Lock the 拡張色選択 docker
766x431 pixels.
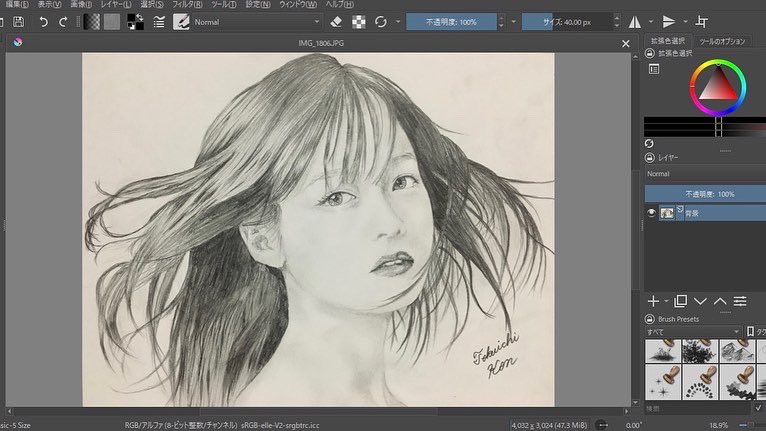[x=649, y=53]
